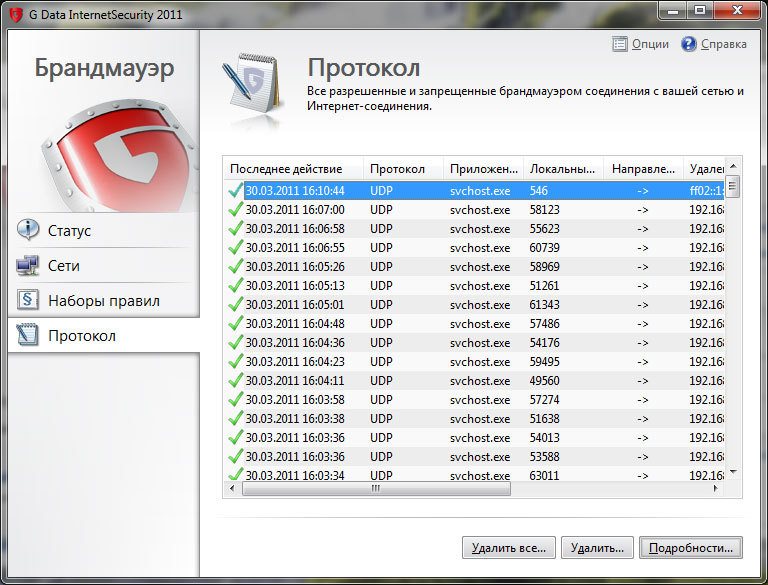Click the green checkmark of the 16:10:44 row
This screenshot has width=768, height=585.
click(236, 190)
